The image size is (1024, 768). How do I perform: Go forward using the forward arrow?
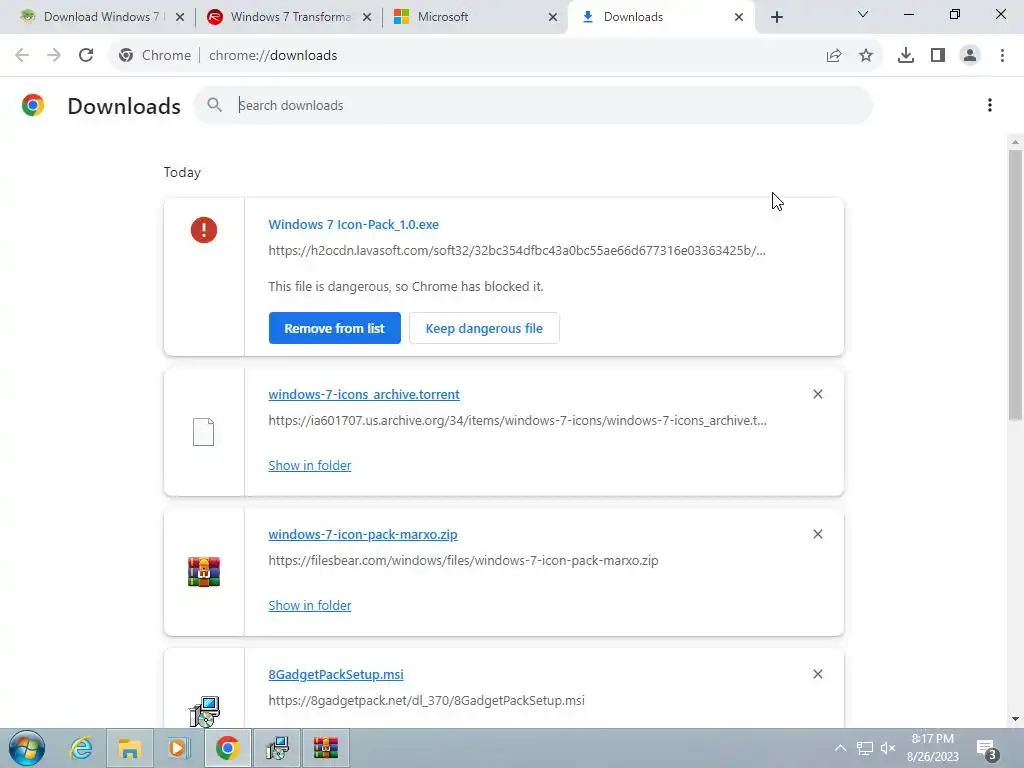coord(54,56)
